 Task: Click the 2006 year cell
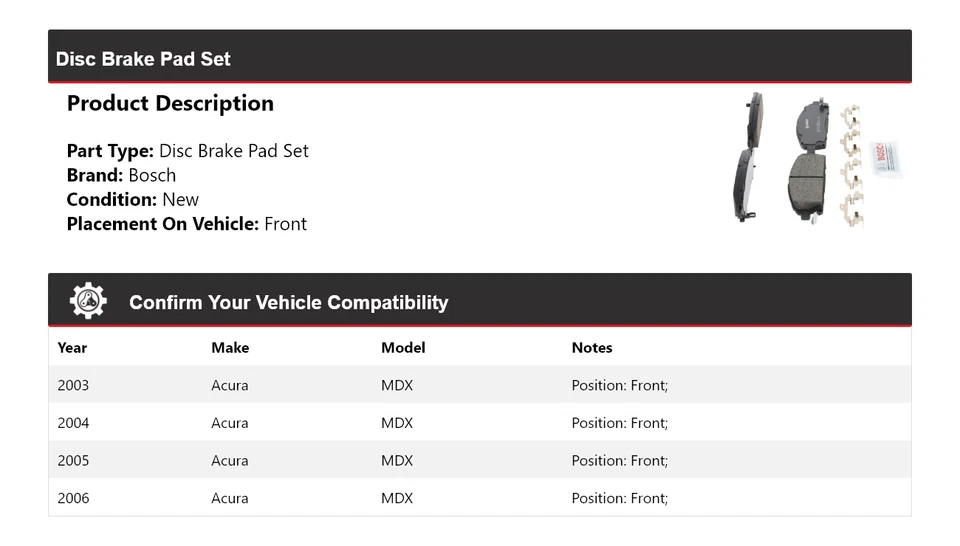tap(73, 498)
